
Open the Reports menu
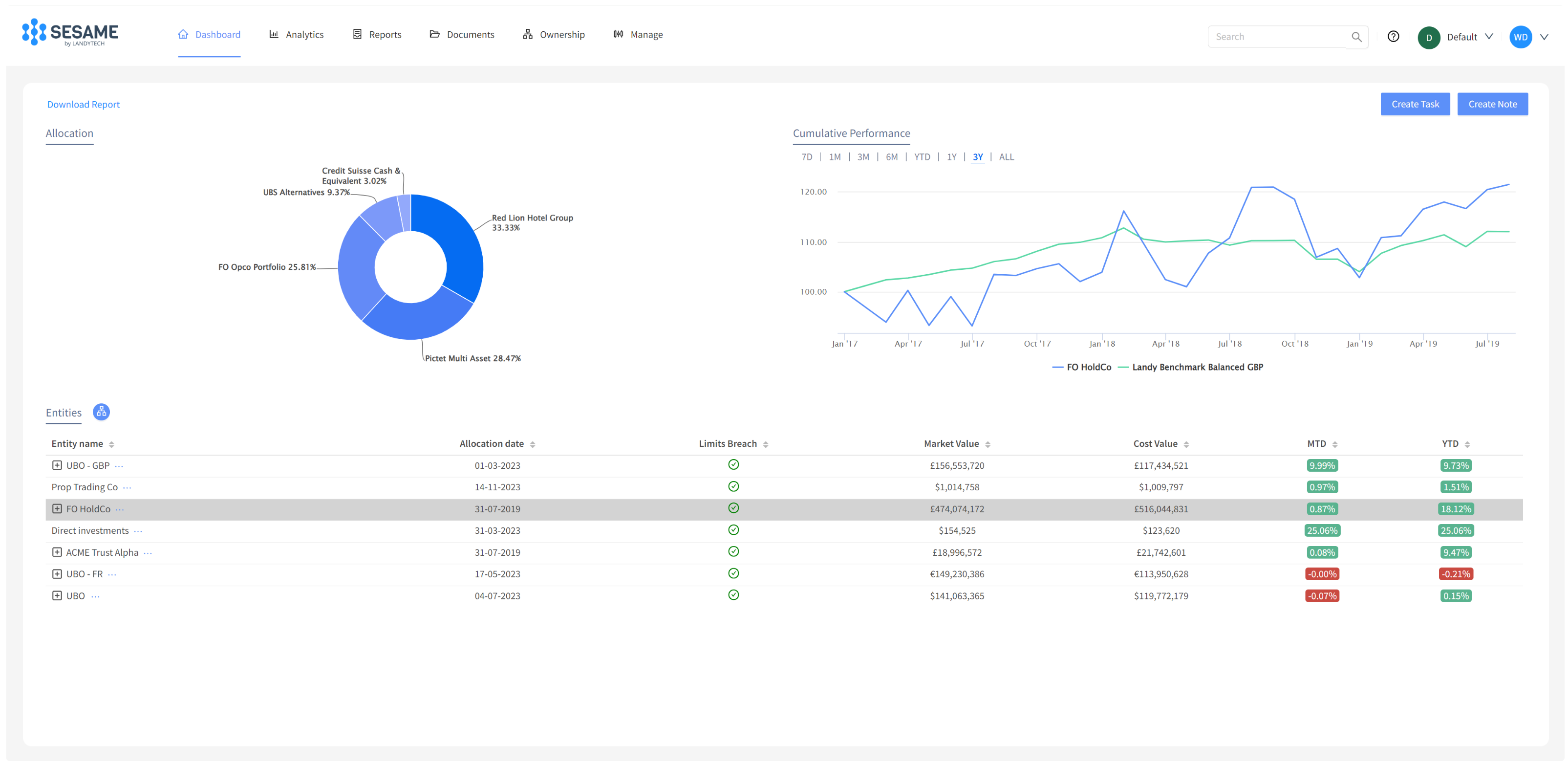(x=377, y=35)
